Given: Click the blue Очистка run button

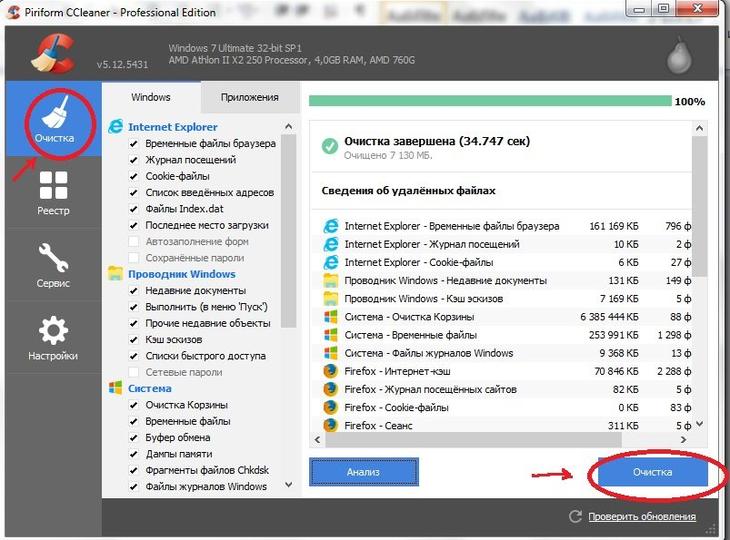Looking at the screenshot, I should pos(652,472).
